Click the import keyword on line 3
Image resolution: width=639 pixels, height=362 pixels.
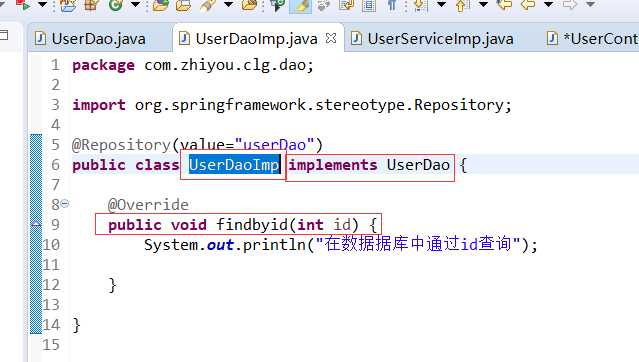coord(99,105)
